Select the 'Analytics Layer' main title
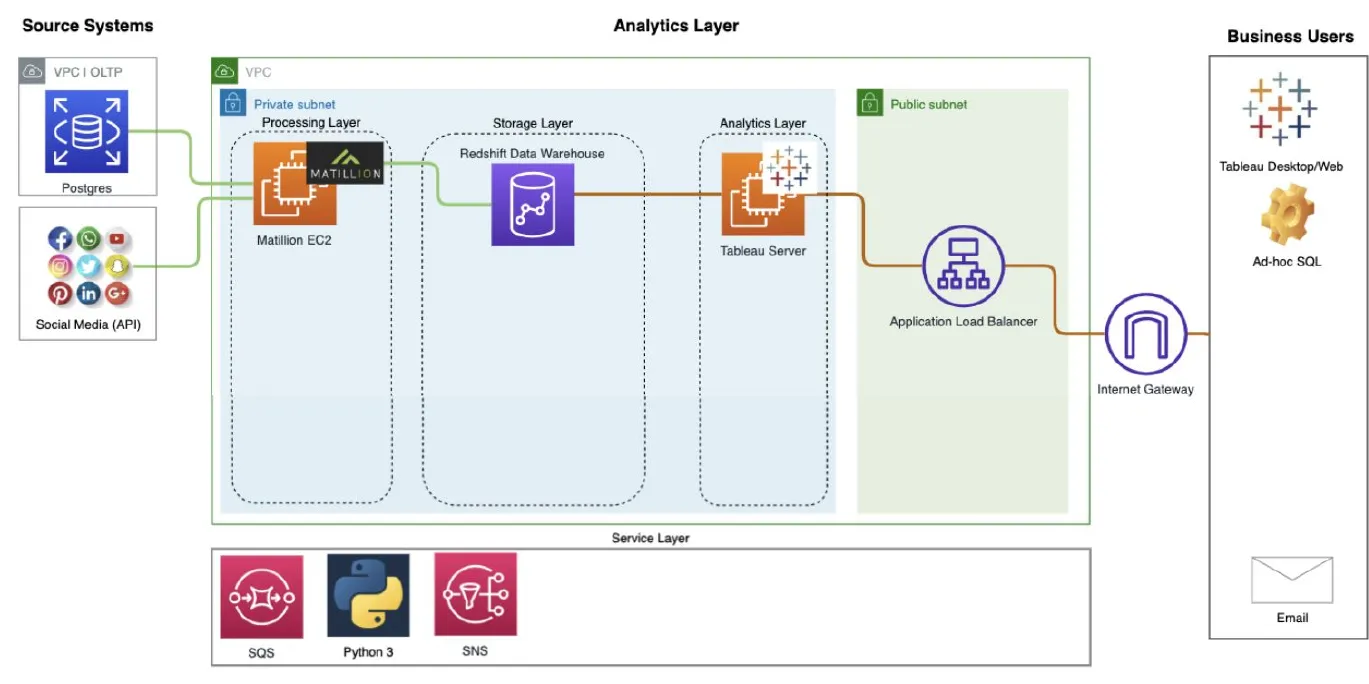 point(676,25)
